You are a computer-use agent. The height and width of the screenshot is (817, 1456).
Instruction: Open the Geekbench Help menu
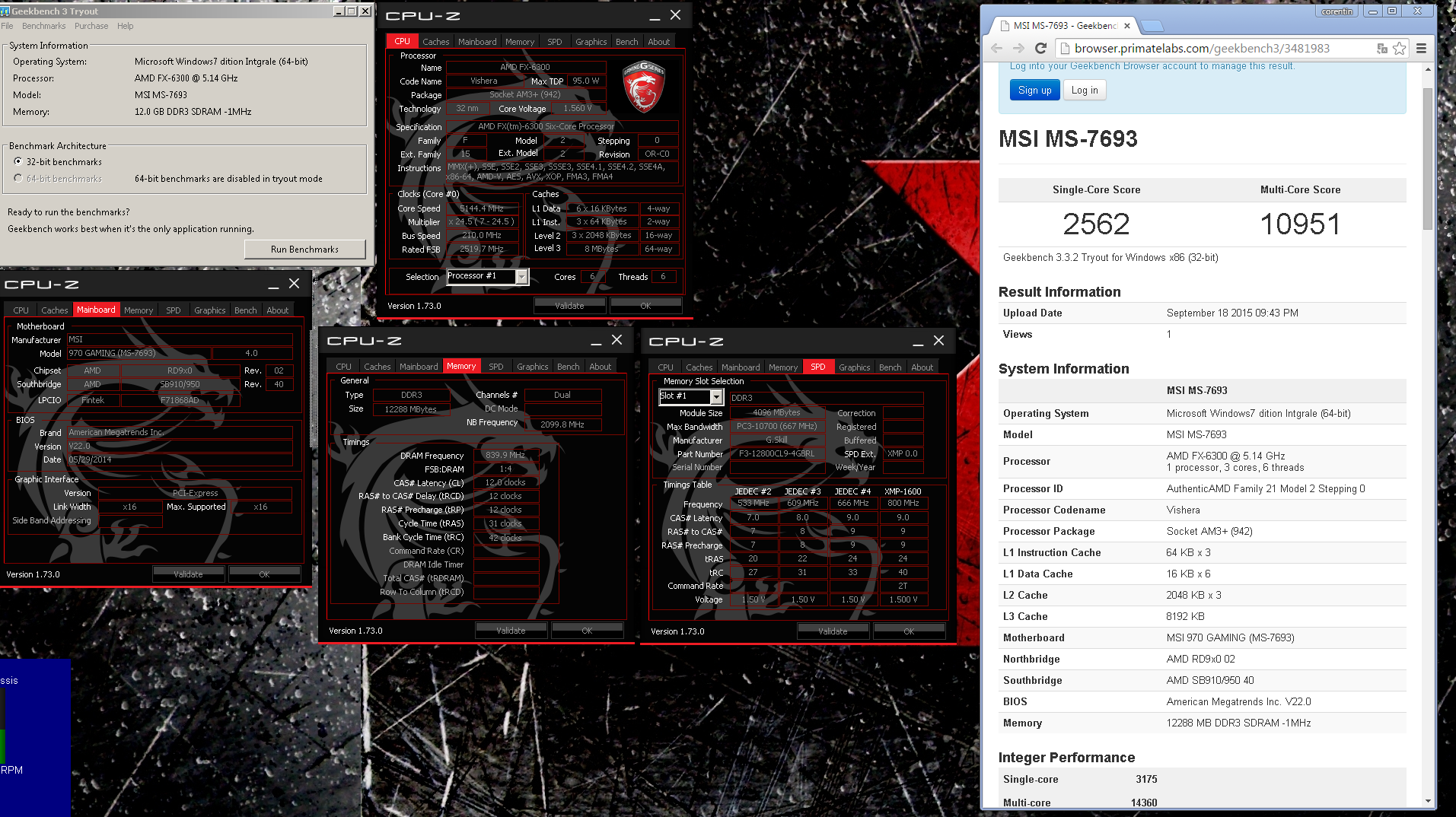click(126, 26)
